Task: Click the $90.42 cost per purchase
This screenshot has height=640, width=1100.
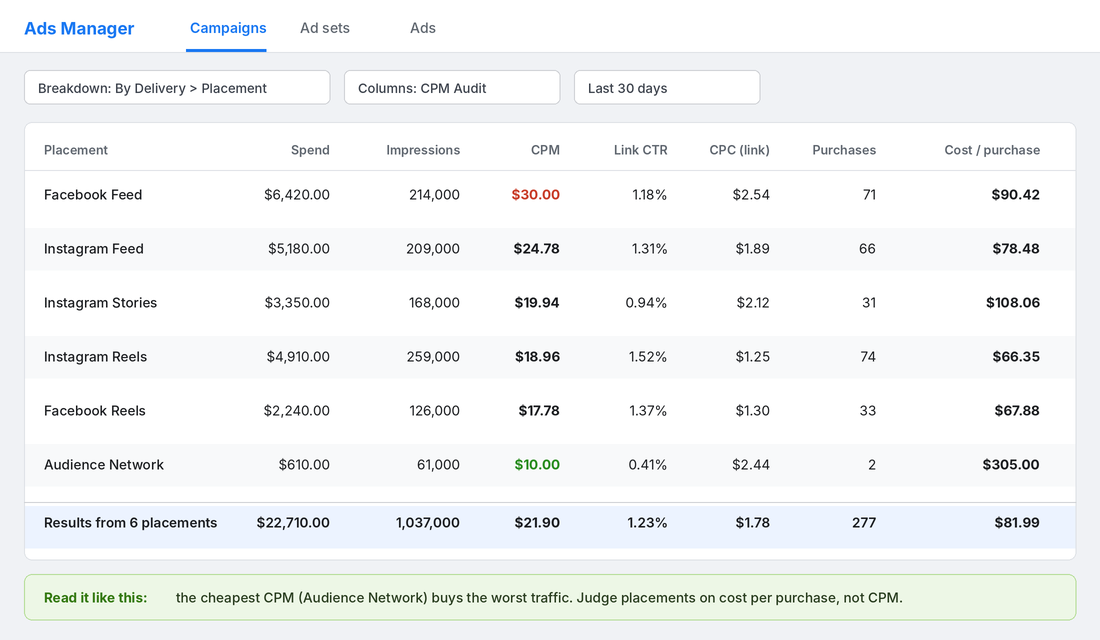Action: point(1016,195)
